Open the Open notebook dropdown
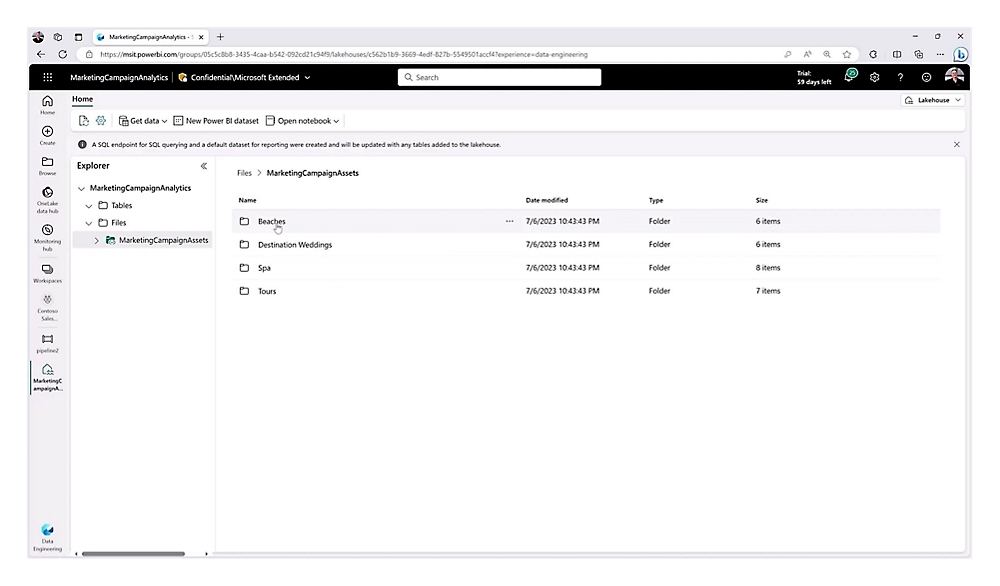 pyautogui.click(x=302, y=121)
